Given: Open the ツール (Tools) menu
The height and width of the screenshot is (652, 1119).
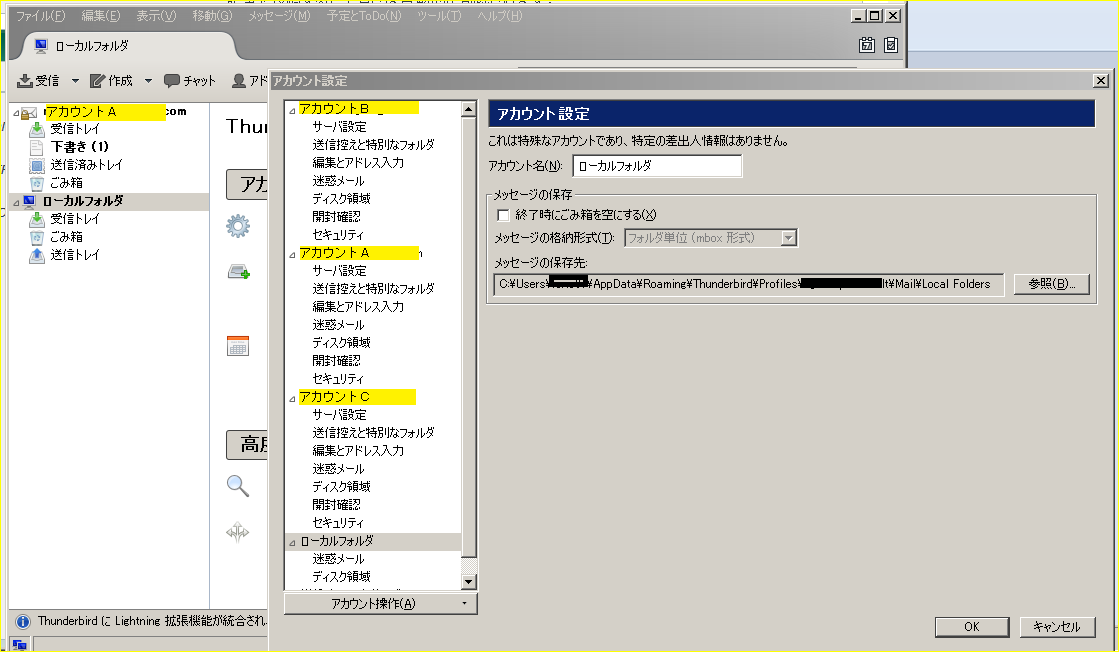Looking at the screenshot, I should [439, 16].
